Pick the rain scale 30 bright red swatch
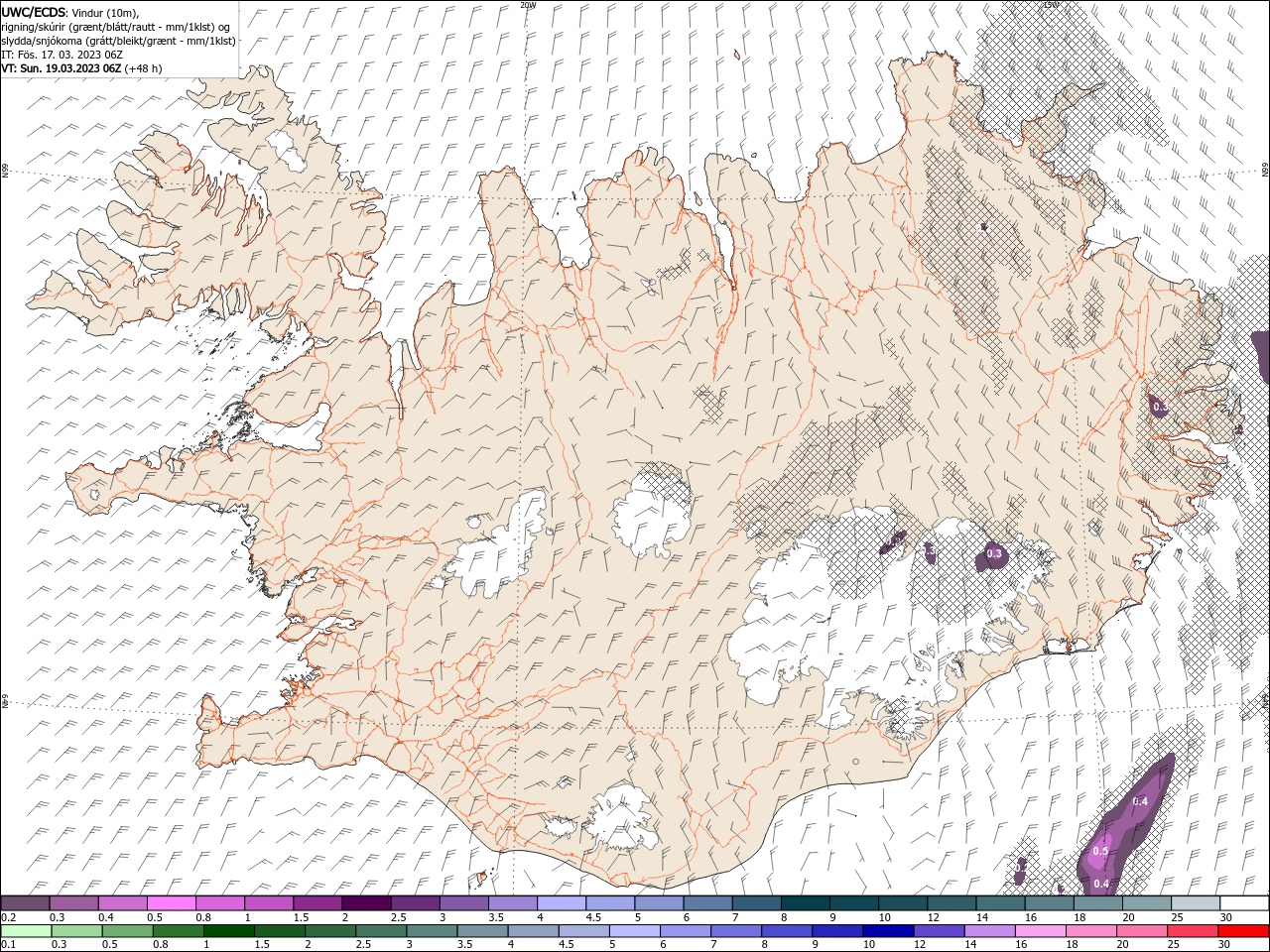Viewport: 1270px width, 952px height. tap(1243, 931)
